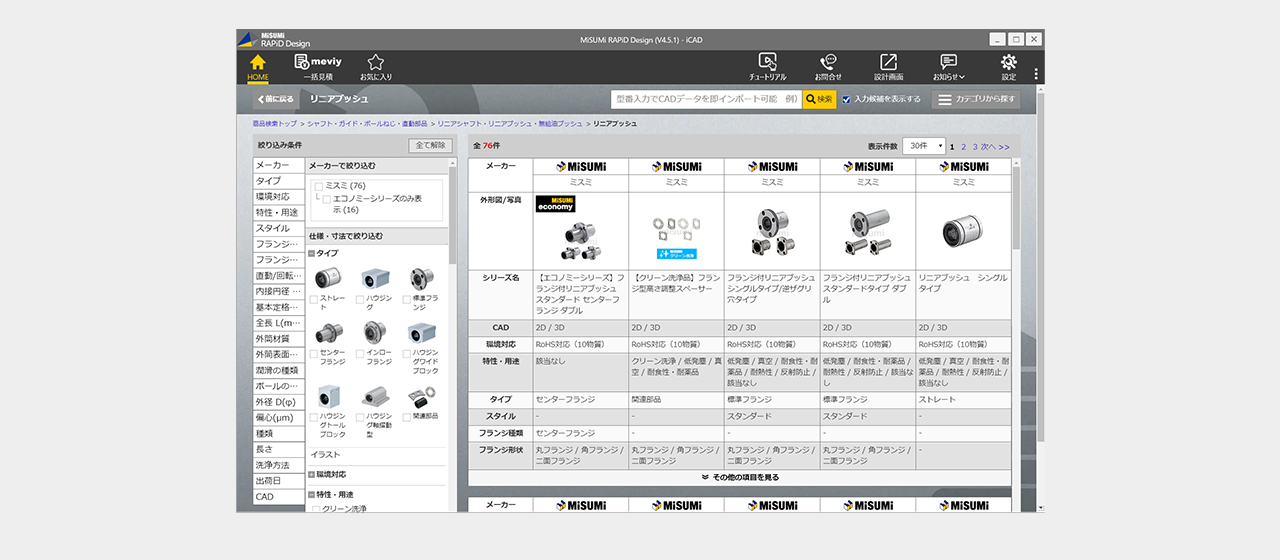The width and height of the screenshot is (1280, 560).
Task: Toggle 入力候補を表示する checkbox
Action: pos(847,100)
